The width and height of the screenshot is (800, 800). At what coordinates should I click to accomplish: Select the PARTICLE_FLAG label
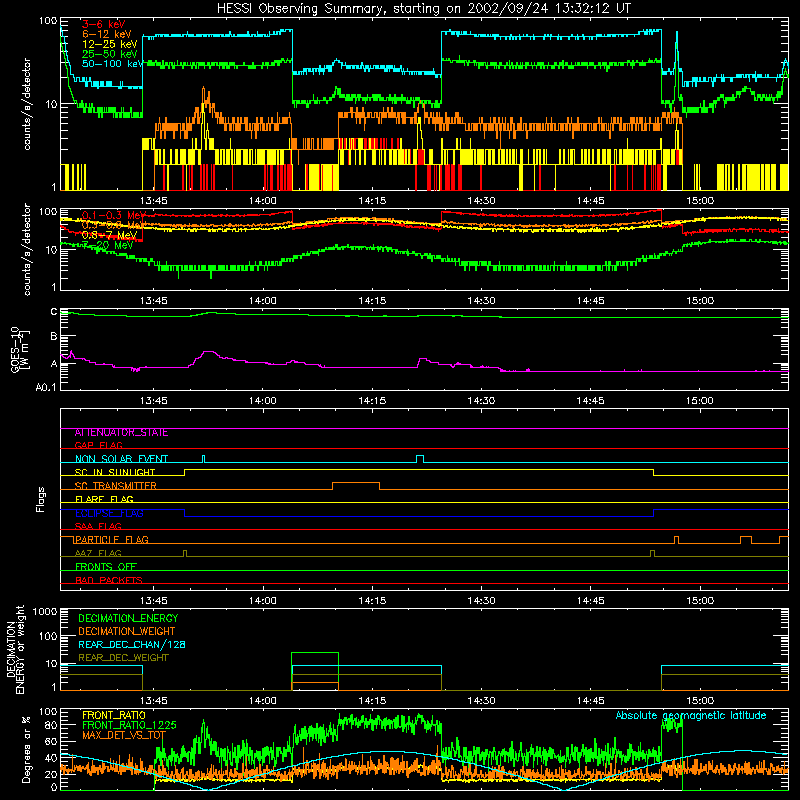(111, 540)
